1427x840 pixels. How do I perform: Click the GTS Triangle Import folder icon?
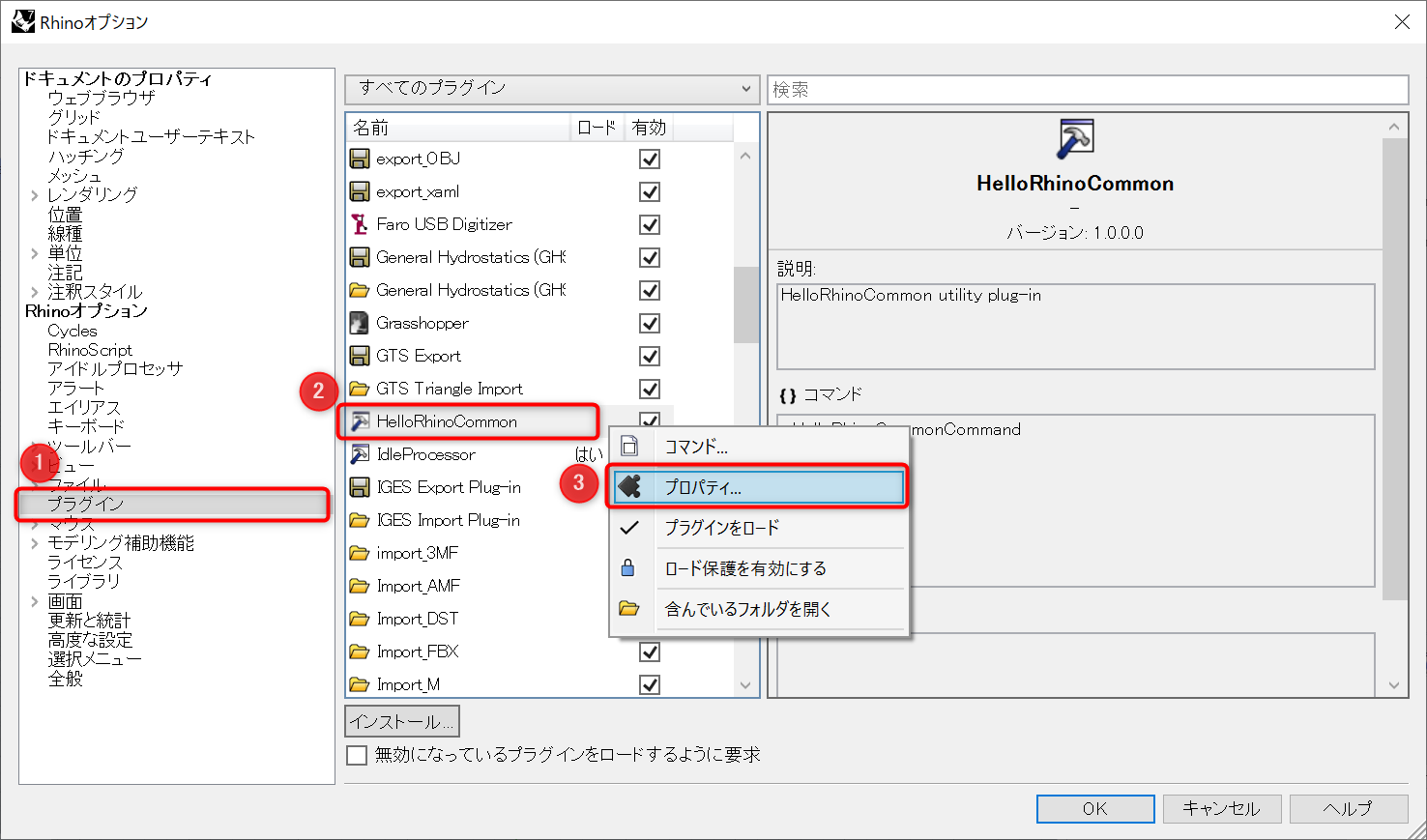click(360, 389)
